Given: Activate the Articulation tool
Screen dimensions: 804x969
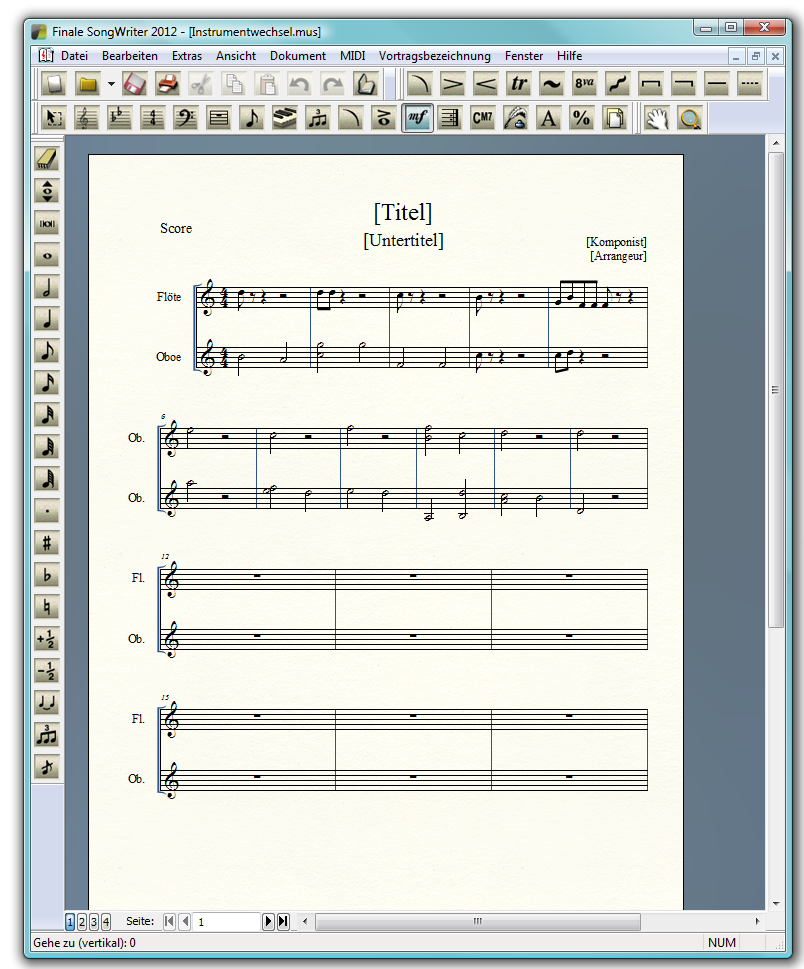Looking at the screenshot, I should (384, 117).
